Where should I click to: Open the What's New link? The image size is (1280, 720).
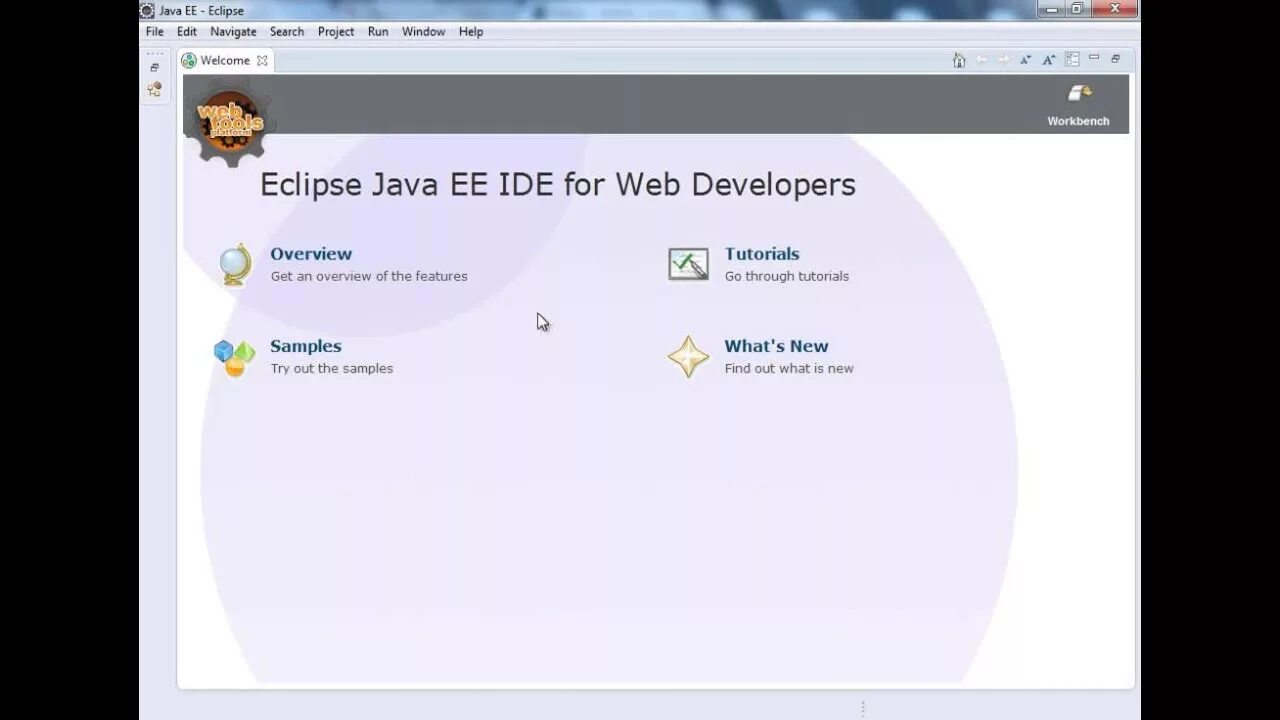[776, 346]
